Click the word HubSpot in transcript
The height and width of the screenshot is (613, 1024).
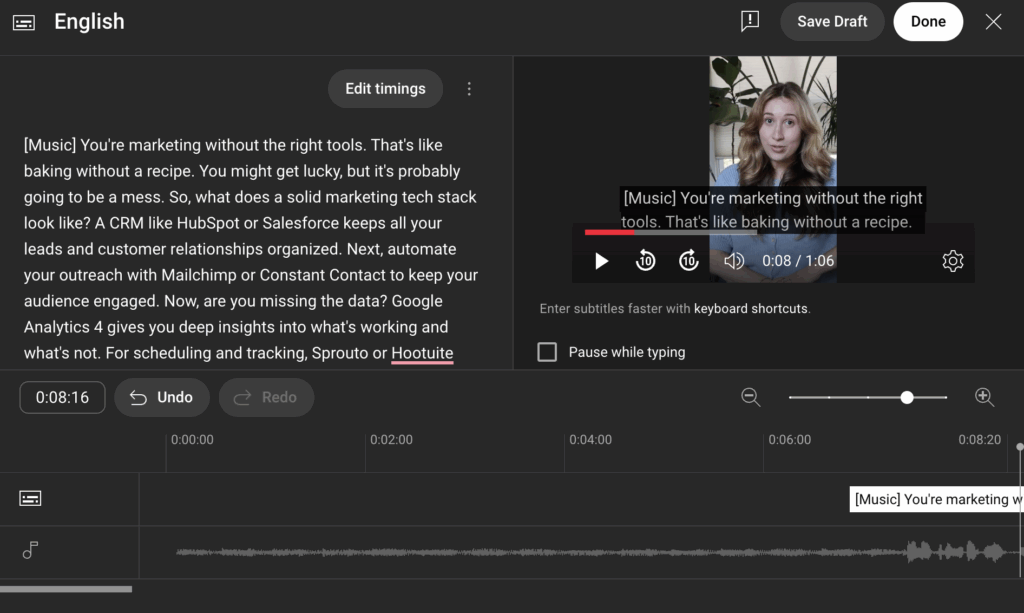click(208, 223)
